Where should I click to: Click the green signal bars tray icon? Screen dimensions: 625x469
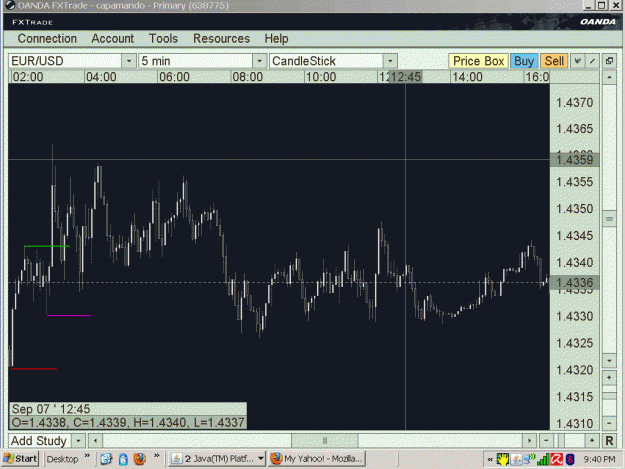(543, 459)
